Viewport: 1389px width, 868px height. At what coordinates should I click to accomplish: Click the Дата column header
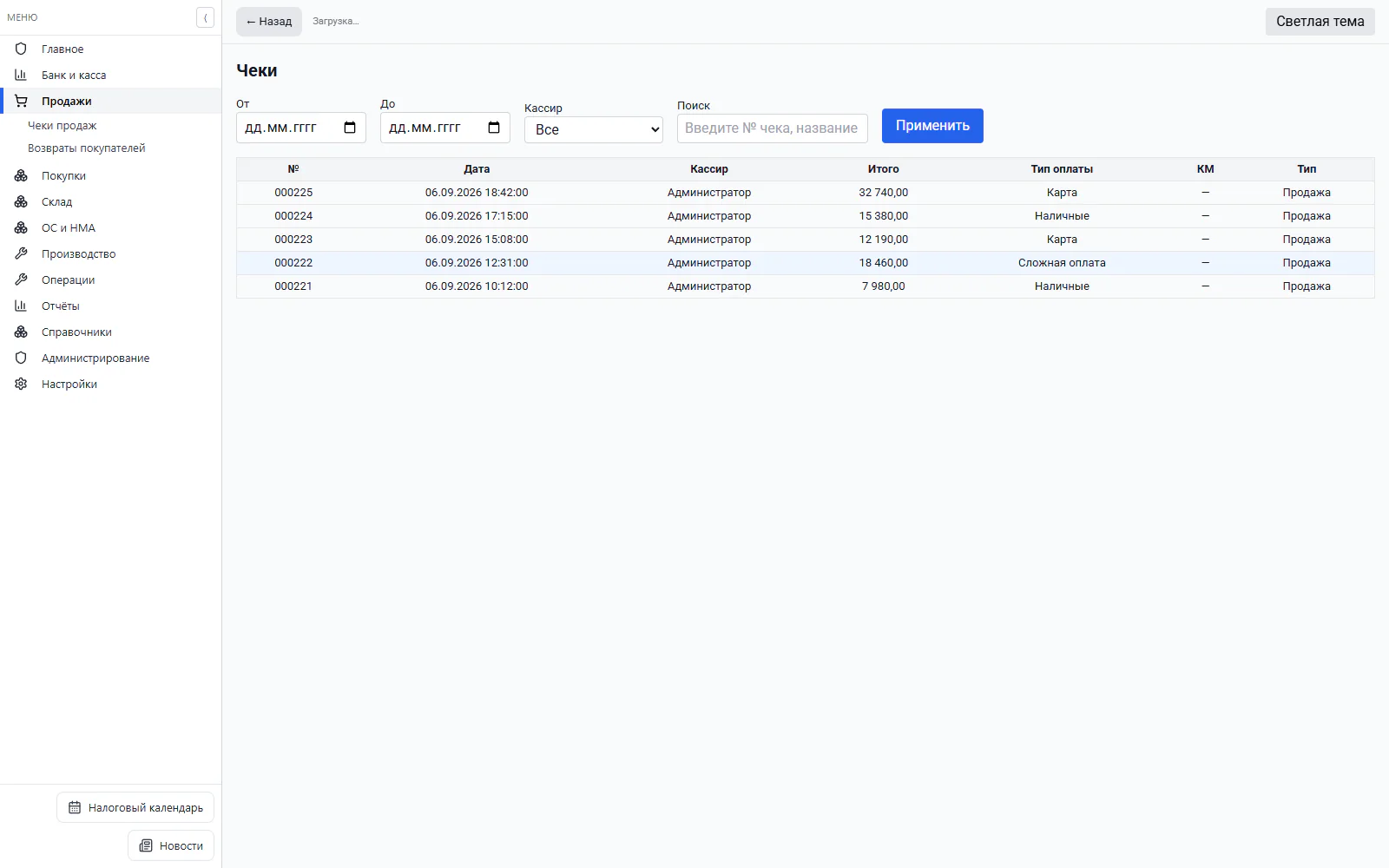pyautogui.click(x=477, y=169)
